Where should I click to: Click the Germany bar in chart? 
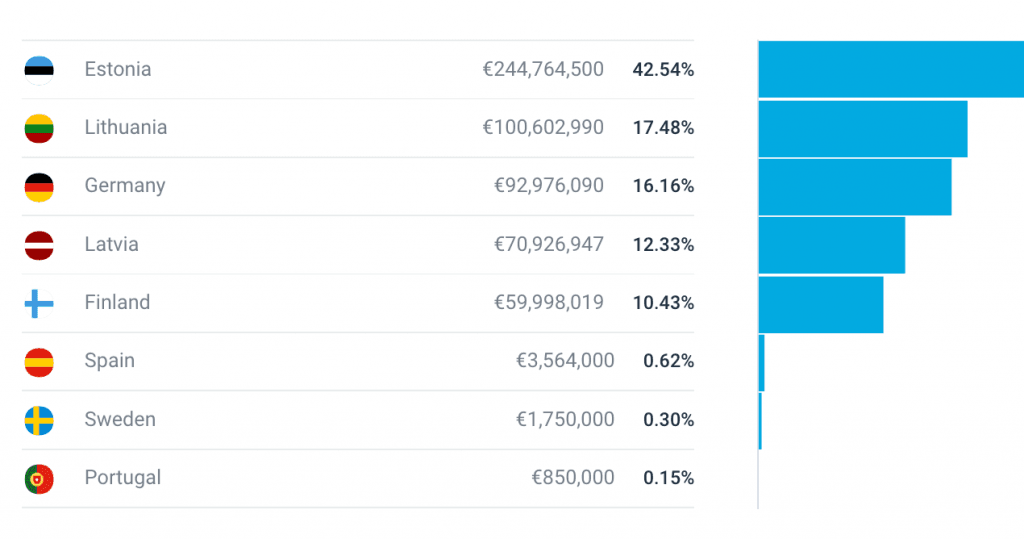(854, 186)
